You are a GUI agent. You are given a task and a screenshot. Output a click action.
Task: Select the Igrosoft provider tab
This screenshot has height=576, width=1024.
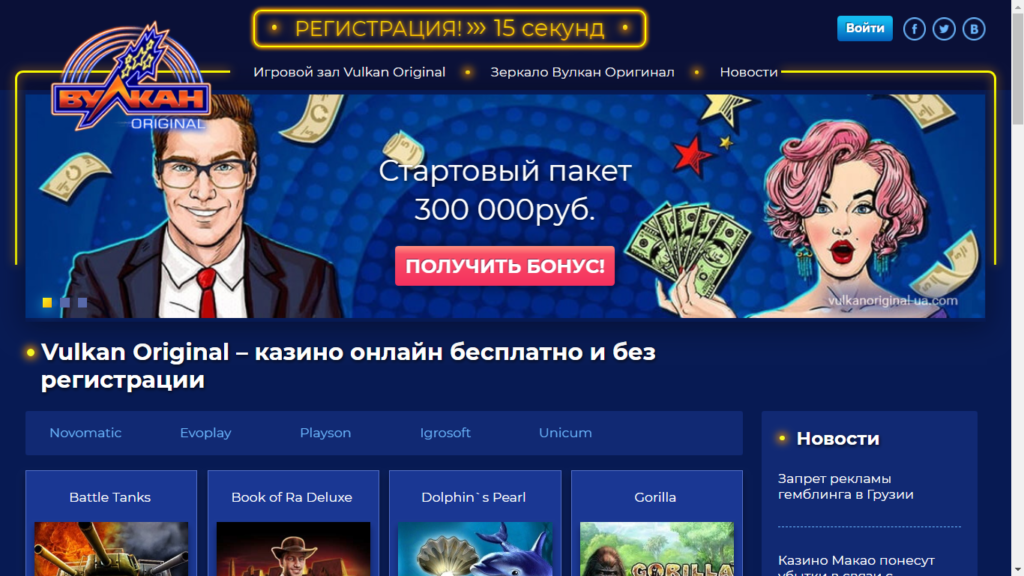point(445,432)
